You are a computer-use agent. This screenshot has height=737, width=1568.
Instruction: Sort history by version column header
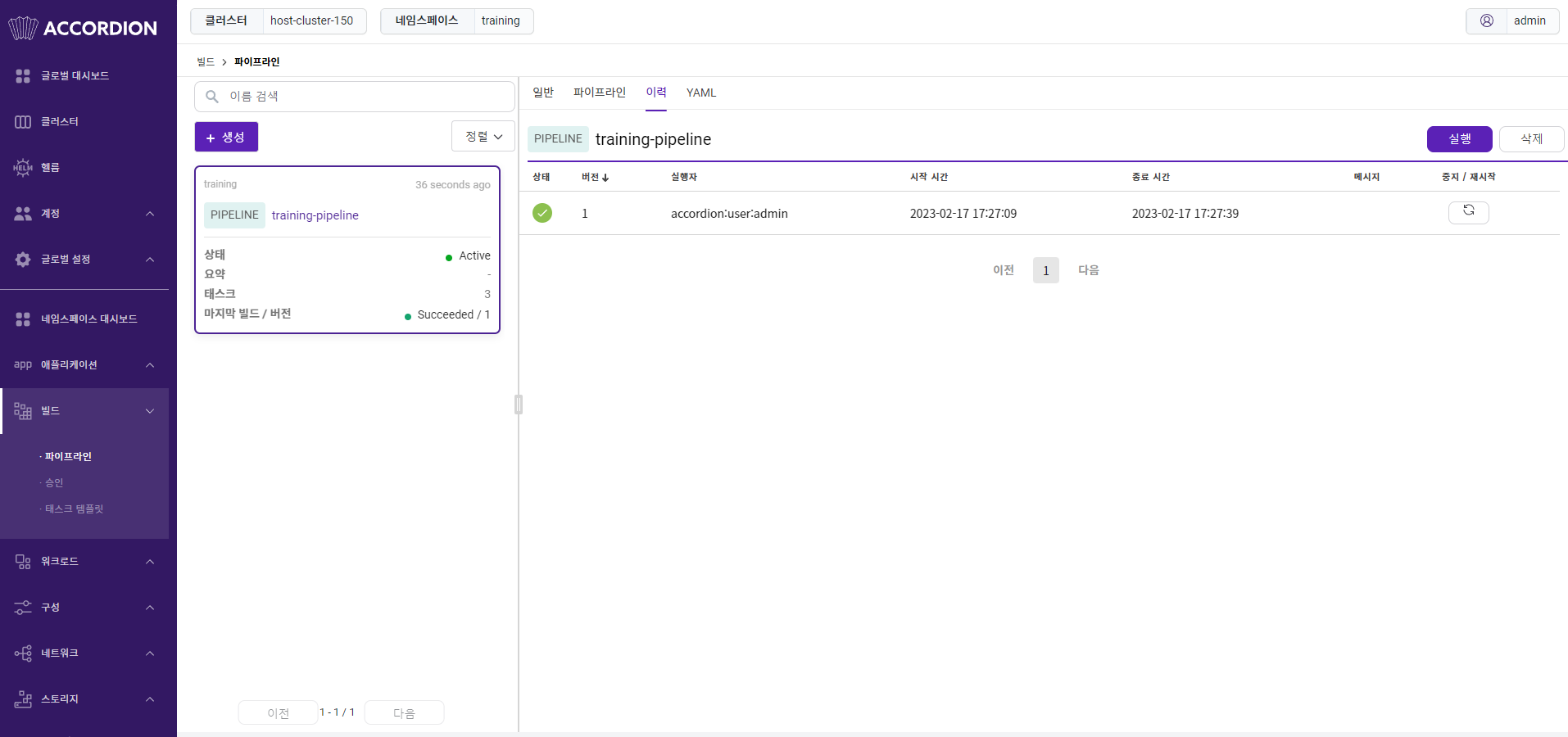click(x=595, y=177)
